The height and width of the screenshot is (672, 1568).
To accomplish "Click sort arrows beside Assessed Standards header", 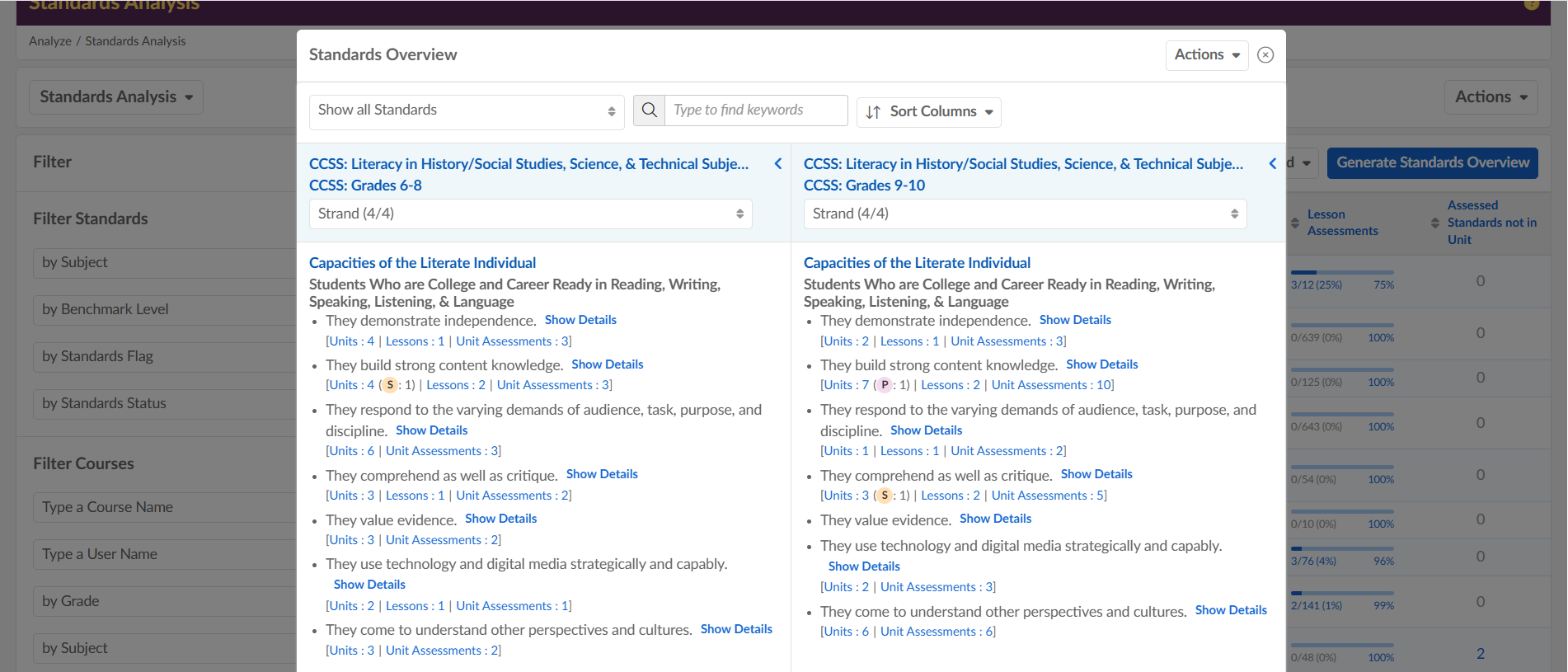I will click(1435, 223).
